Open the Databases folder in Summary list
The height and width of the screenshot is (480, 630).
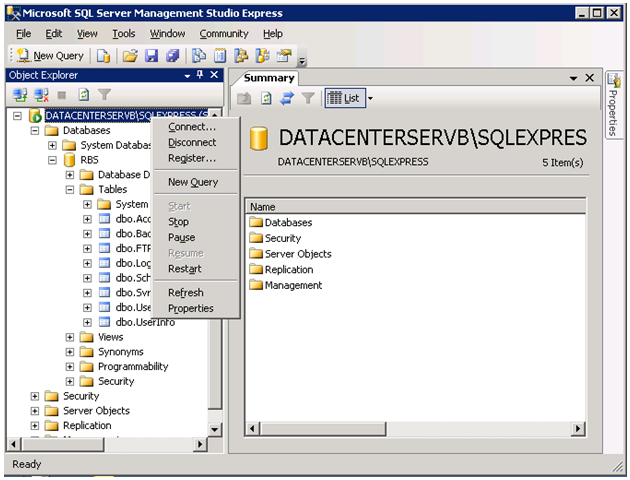(288, 222)
